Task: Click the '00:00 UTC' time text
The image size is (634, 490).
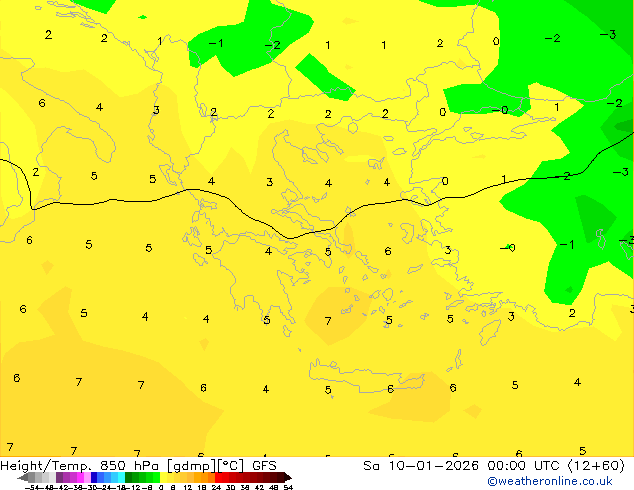Action: tap(525, 466)
